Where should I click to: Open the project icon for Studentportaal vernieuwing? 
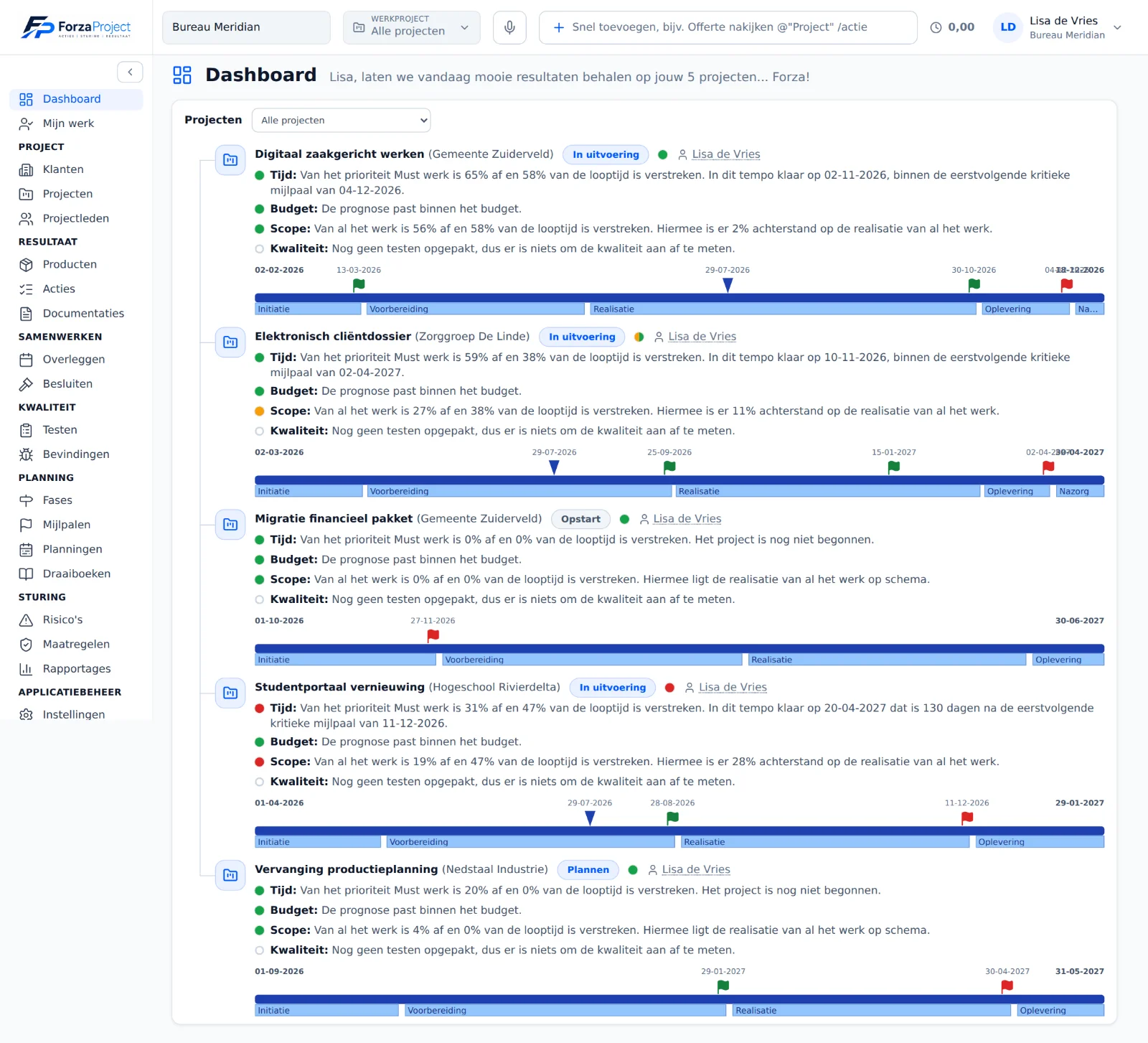point(230,693)
